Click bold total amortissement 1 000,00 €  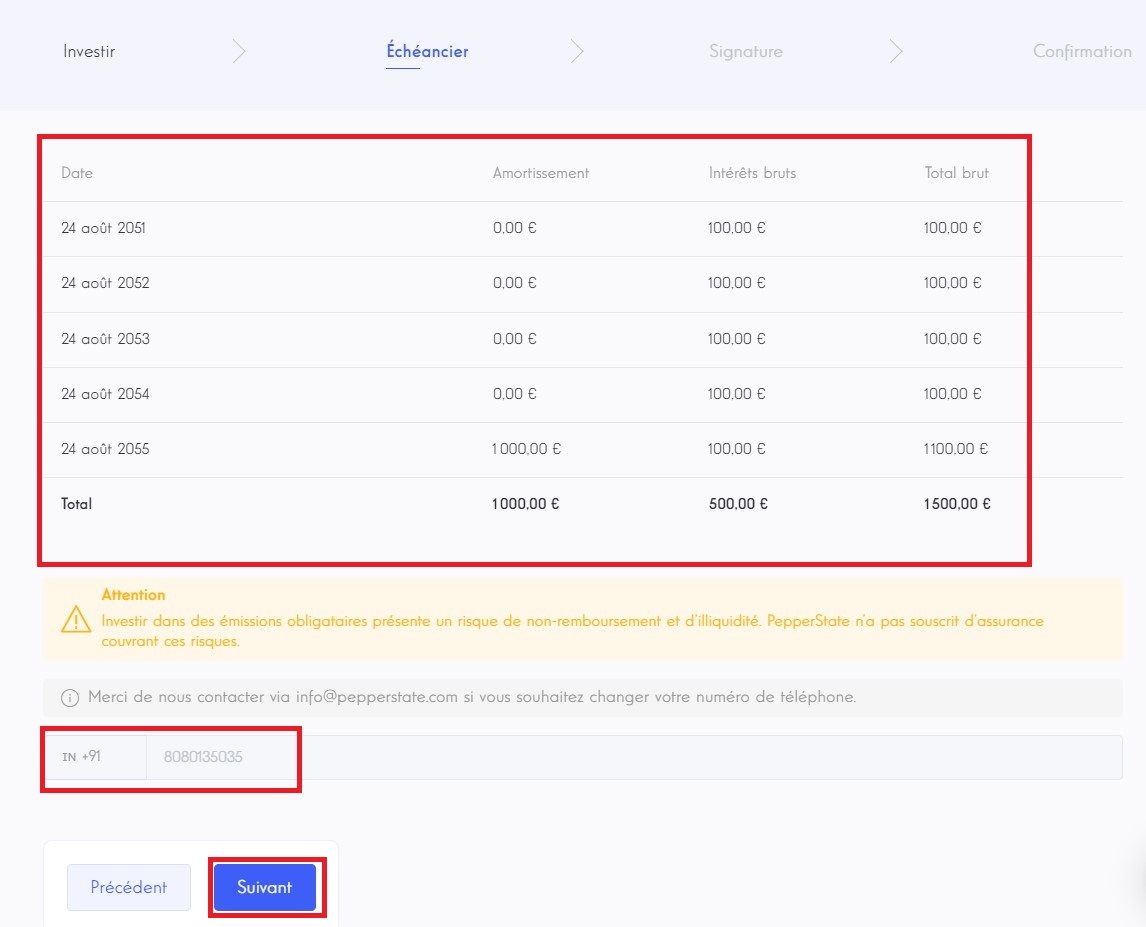point(525,504)
